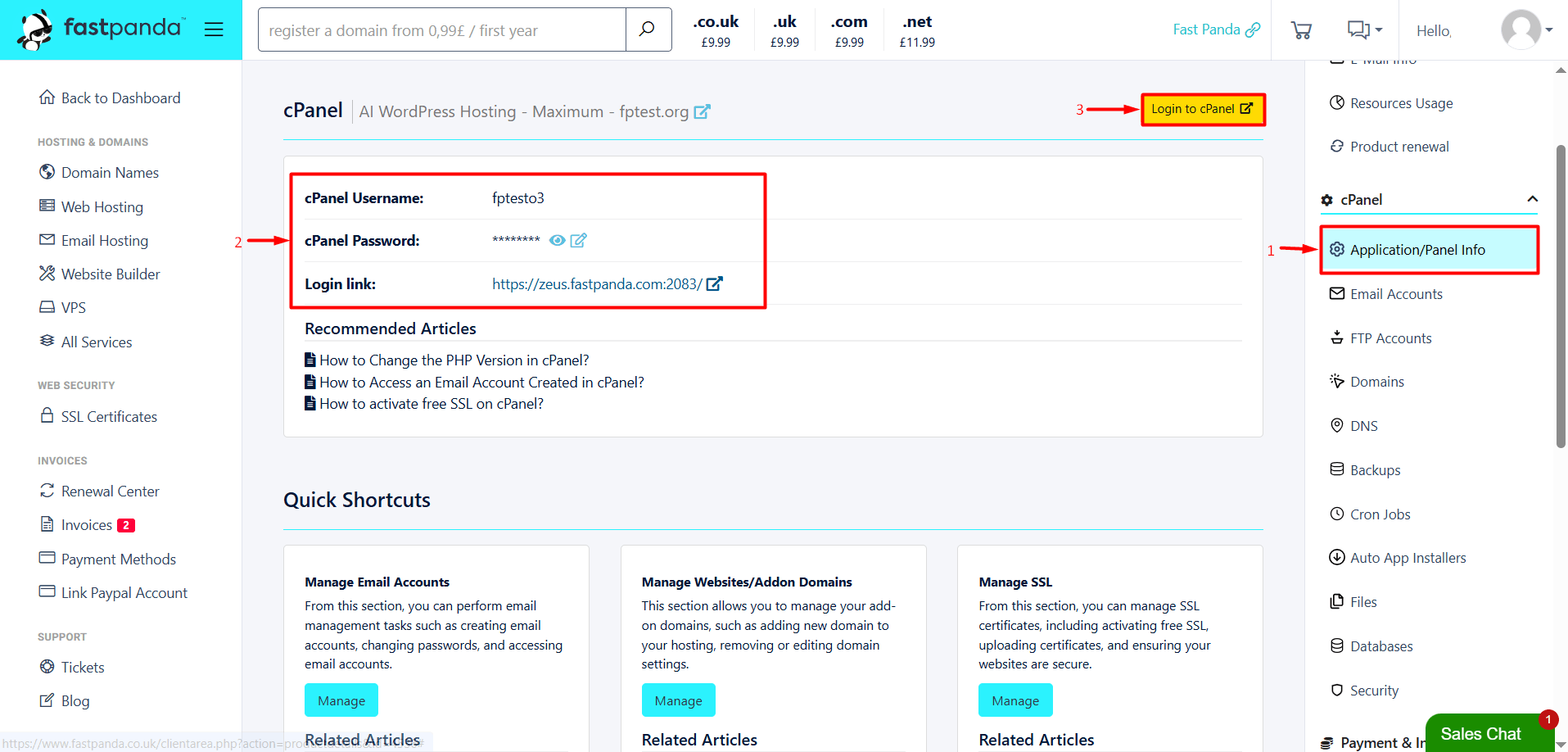Open Email Hosting in sidebar
1568x752 pixels.
point(93,240)
